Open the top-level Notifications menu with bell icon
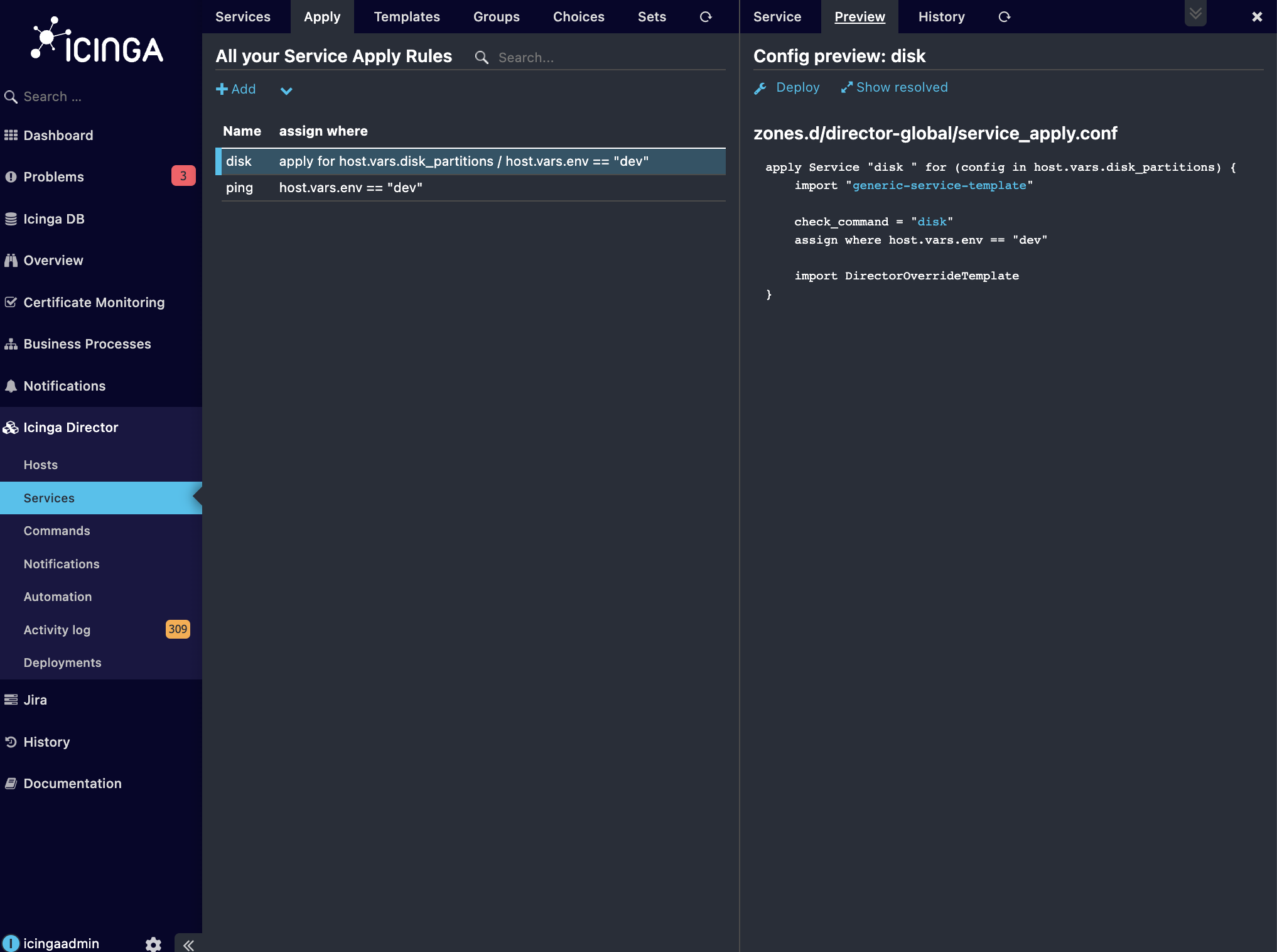The width and height of the screenshot is (1277, 952). [x=65, y=386]
